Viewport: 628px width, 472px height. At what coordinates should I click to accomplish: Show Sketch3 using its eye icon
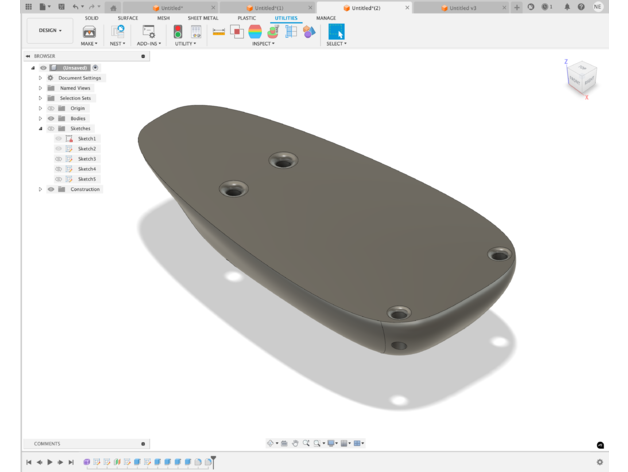tap(59, 159)
